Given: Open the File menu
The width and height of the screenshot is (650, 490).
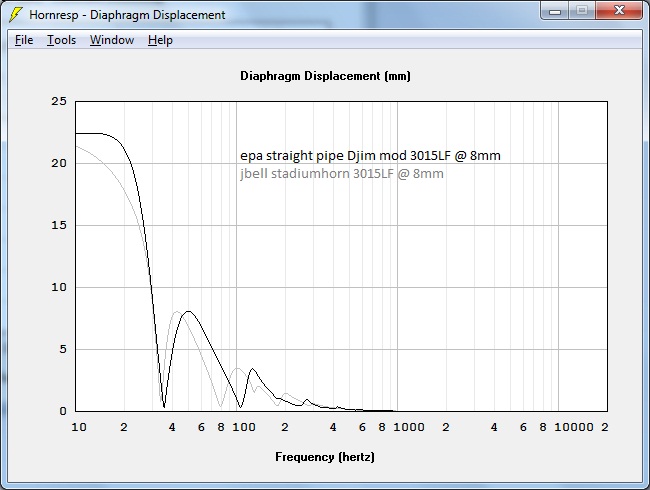Looking at the screenshot, I should 24,40.
